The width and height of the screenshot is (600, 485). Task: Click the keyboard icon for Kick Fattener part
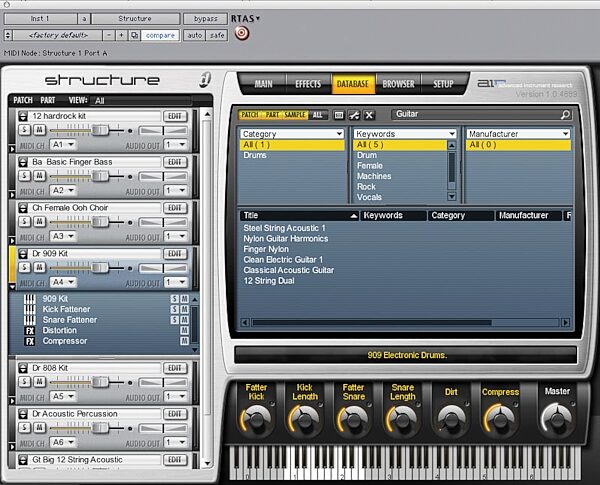point(29,309)
